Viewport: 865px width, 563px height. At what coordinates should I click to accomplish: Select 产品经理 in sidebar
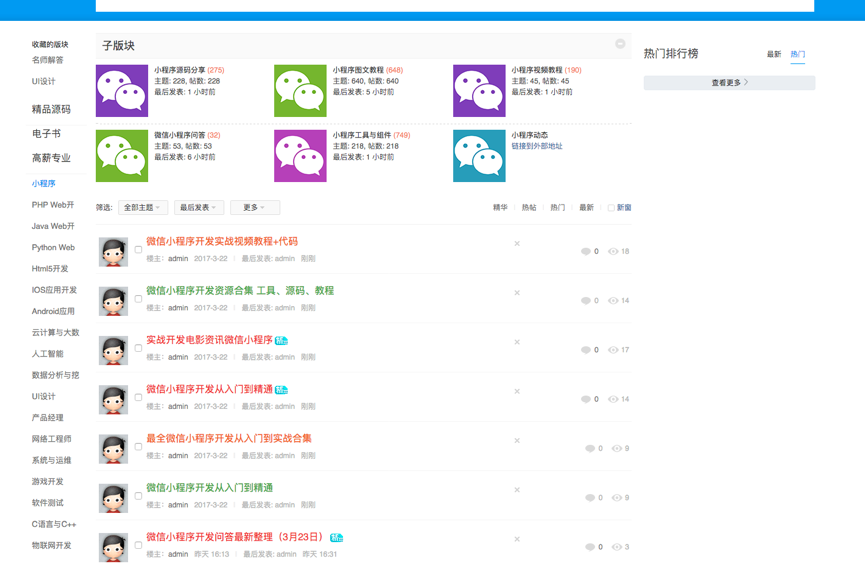[x=47, y=418]
